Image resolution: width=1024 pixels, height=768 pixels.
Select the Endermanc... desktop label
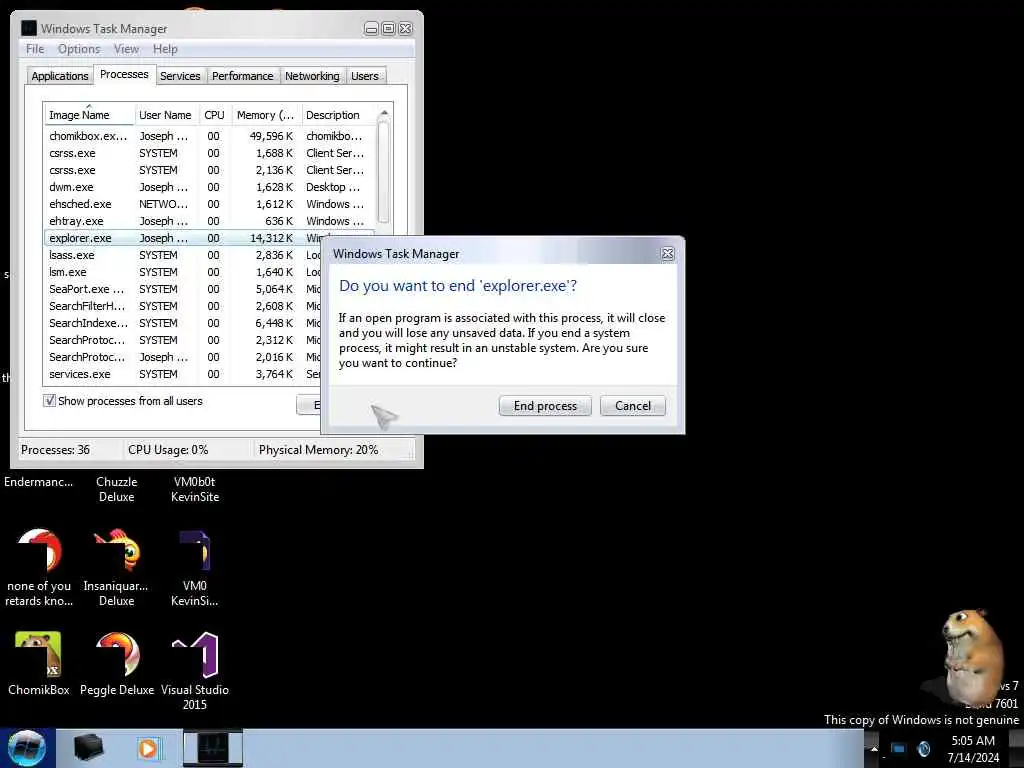(x=39, y=482)
